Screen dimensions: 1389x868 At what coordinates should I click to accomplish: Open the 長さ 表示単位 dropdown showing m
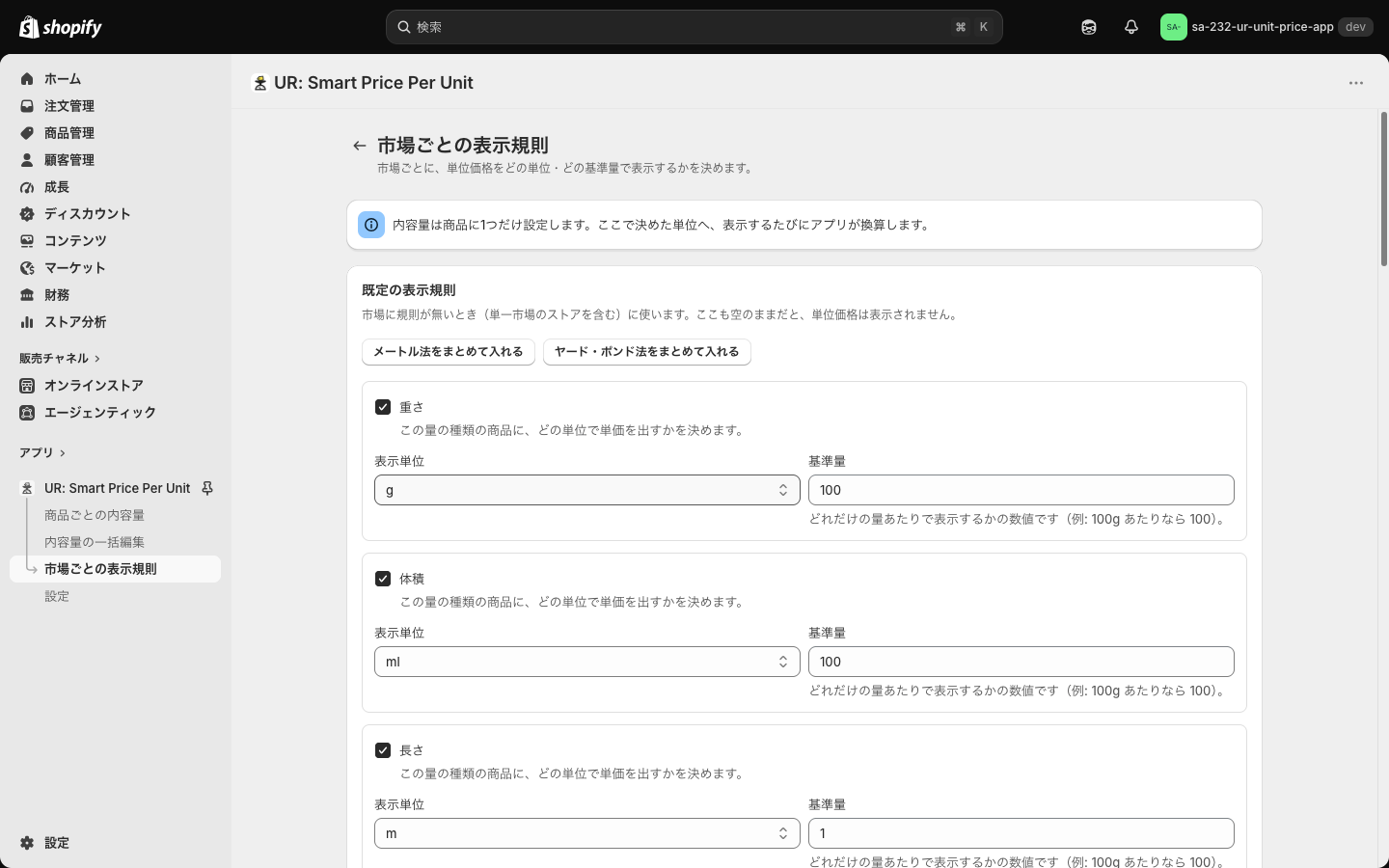(x=587, y=833)
